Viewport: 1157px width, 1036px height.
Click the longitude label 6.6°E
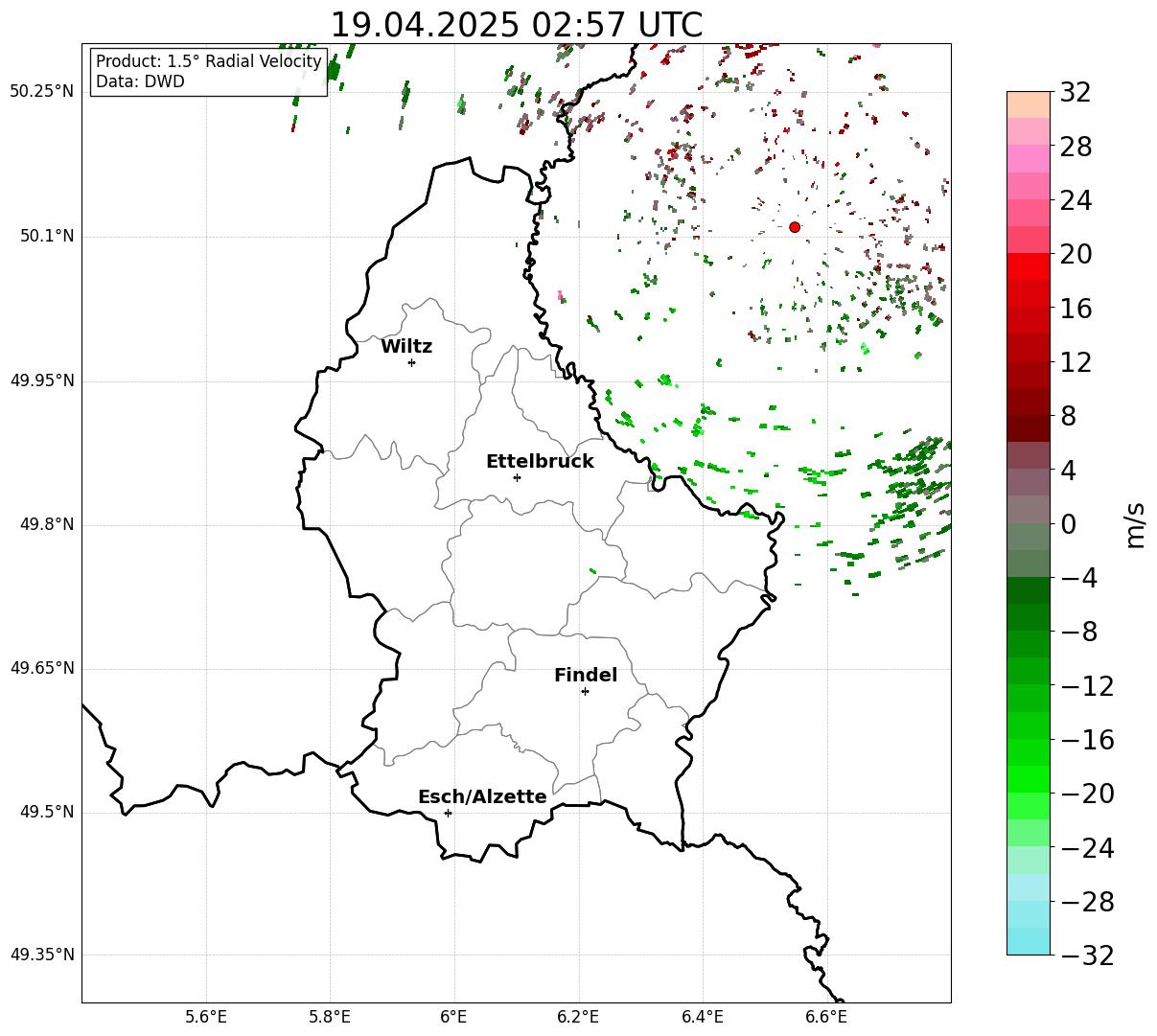coord(826,1016)
